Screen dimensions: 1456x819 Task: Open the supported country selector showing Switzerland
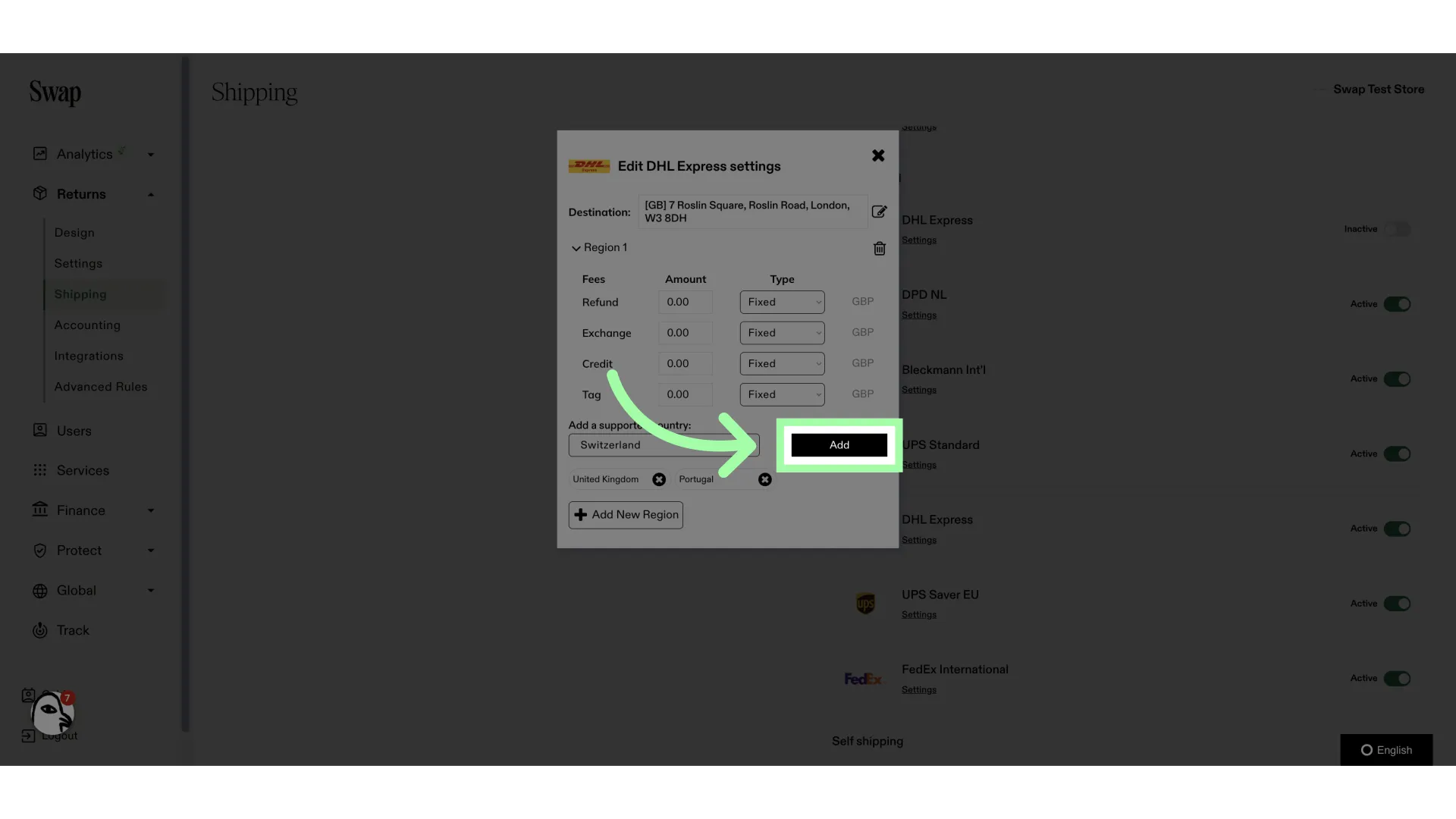tap(664, 445)
